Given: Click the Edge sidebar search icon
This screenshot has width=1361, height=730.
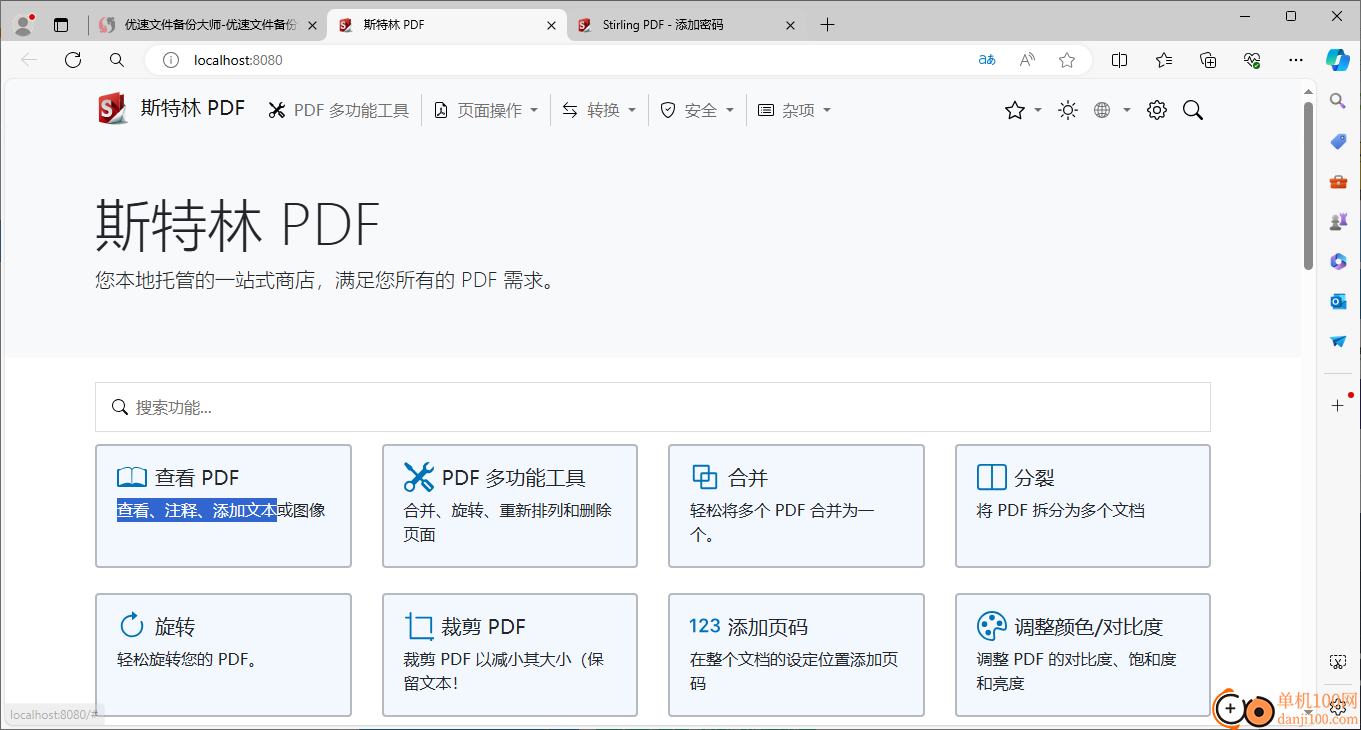Looking at the screenshot, I should point(1338,100).
